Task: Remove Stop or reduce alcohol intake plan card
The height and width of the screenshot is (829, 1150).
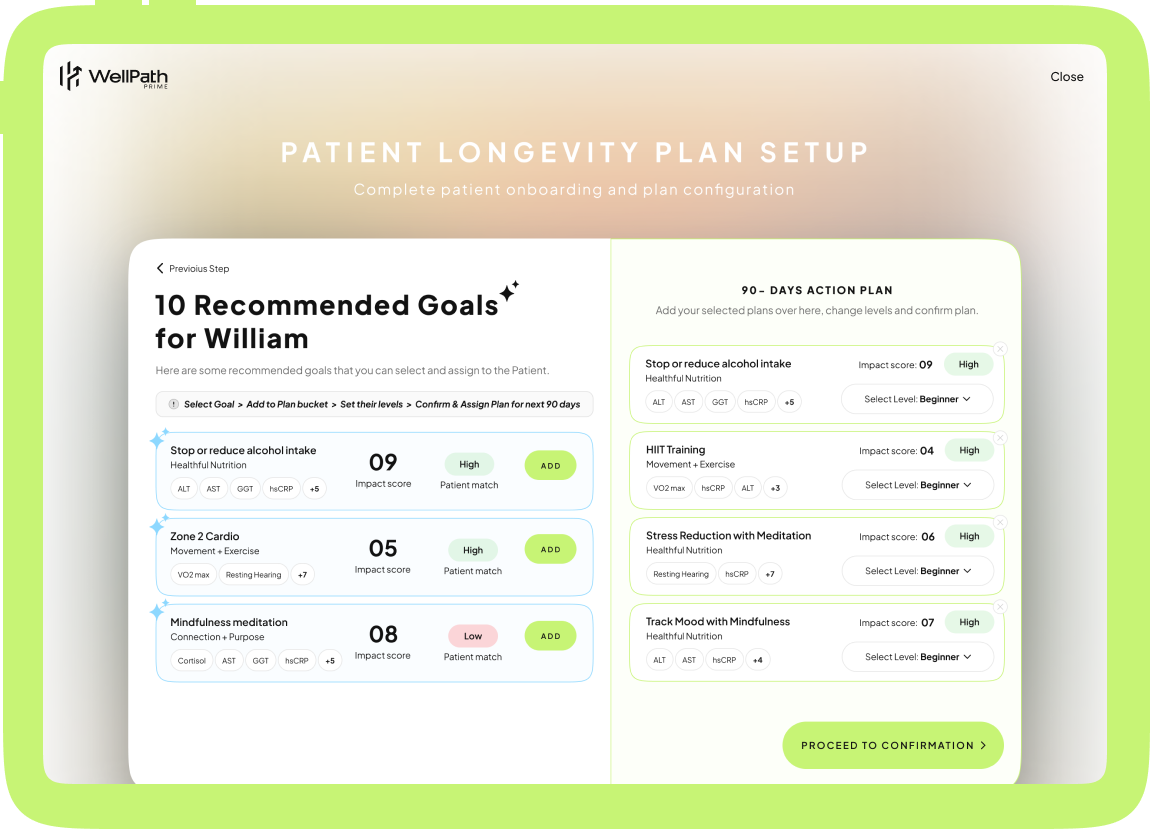Action: point(1000,349)
